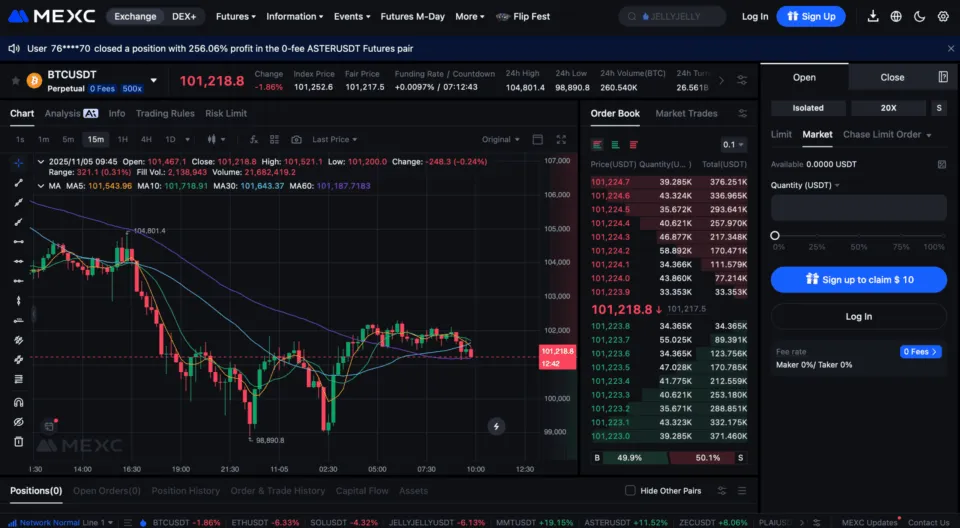Open the transfer icon beside Available balance
The image size is (960, 528).
[x=942, y=164]
